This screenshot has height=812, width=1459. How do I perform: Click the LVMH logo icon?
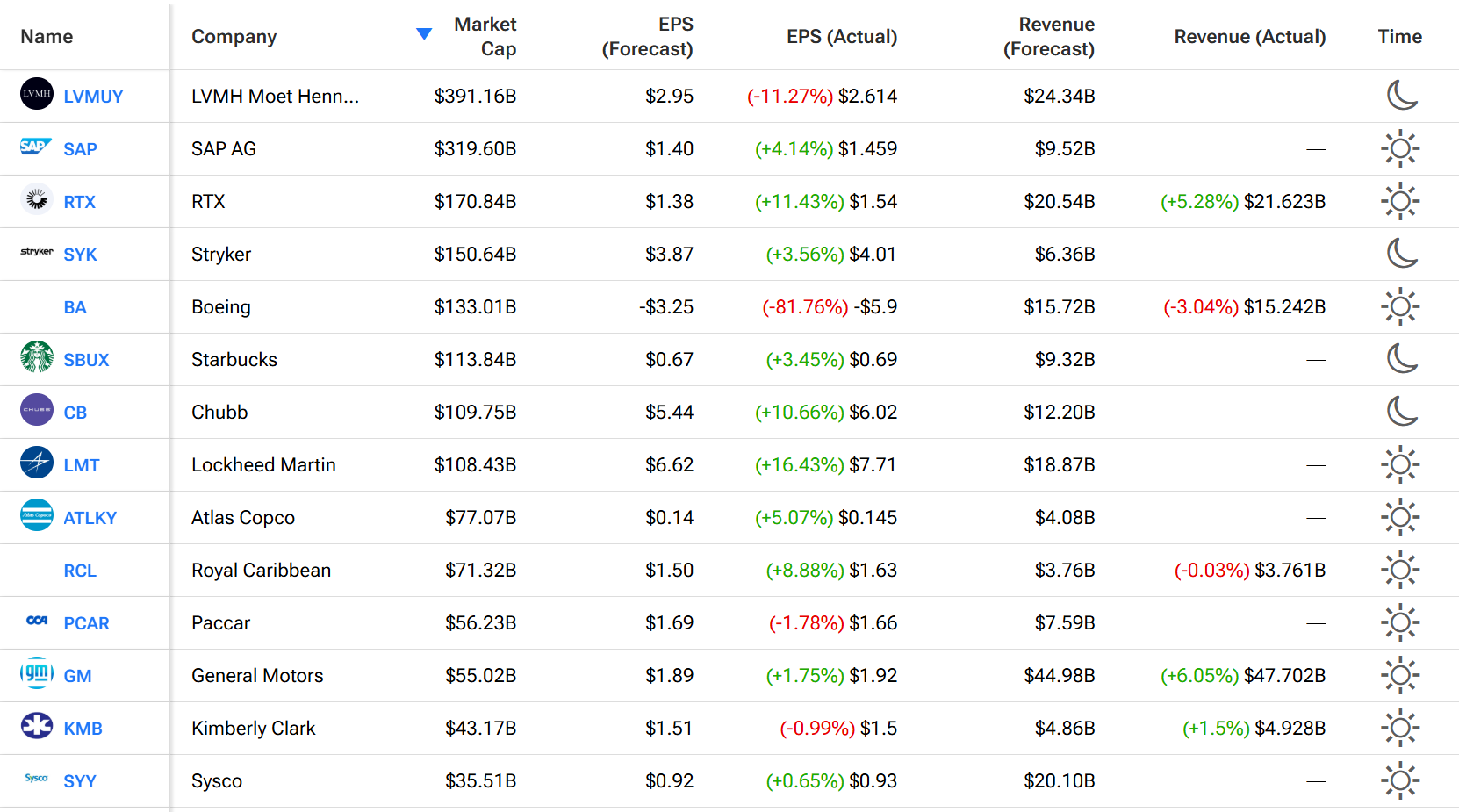click(37, 93)
